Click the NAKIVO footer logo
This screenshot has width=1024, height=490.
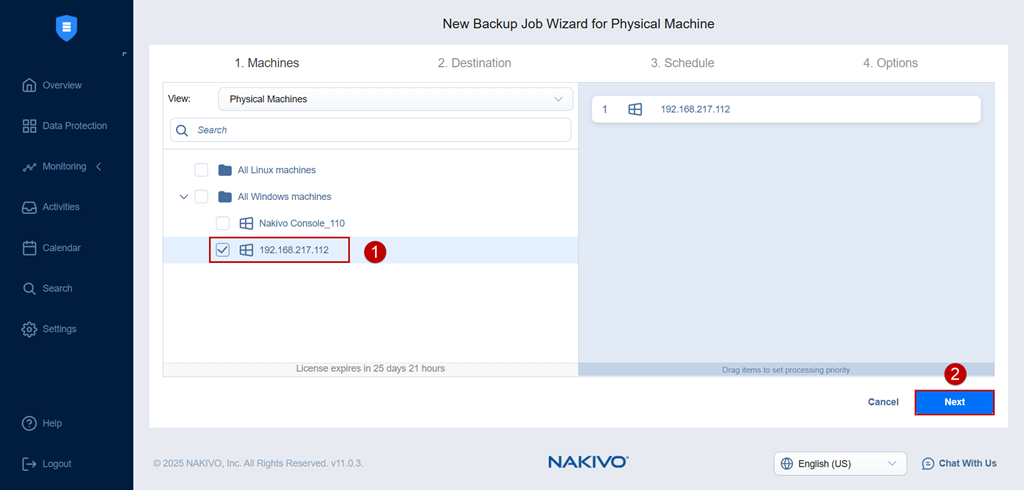pyautogui.click(x=588, y=463)
